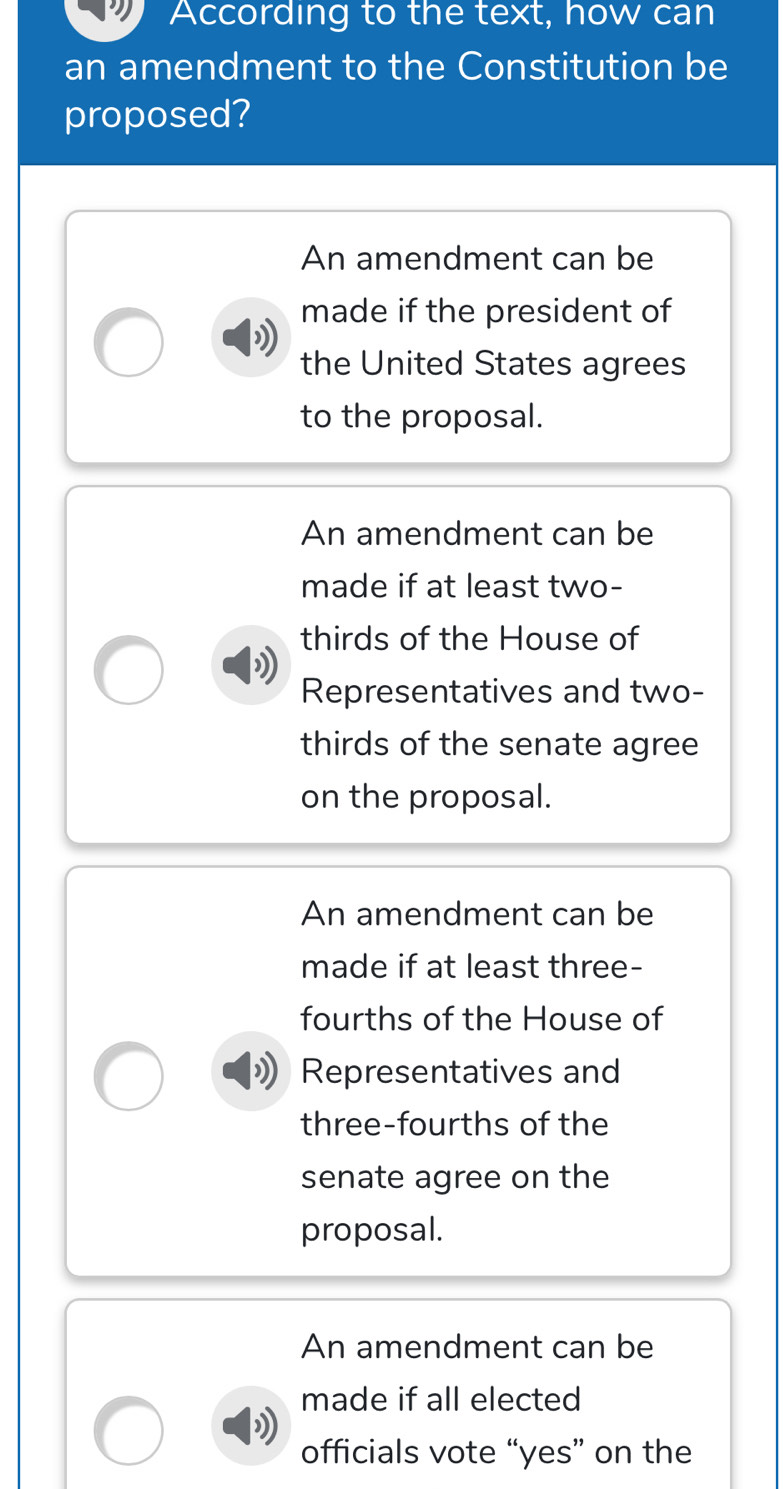This screenshot has height=1489, width=783.
Task: Choose the two-thirds answer radio button
Action: [128, 669]
